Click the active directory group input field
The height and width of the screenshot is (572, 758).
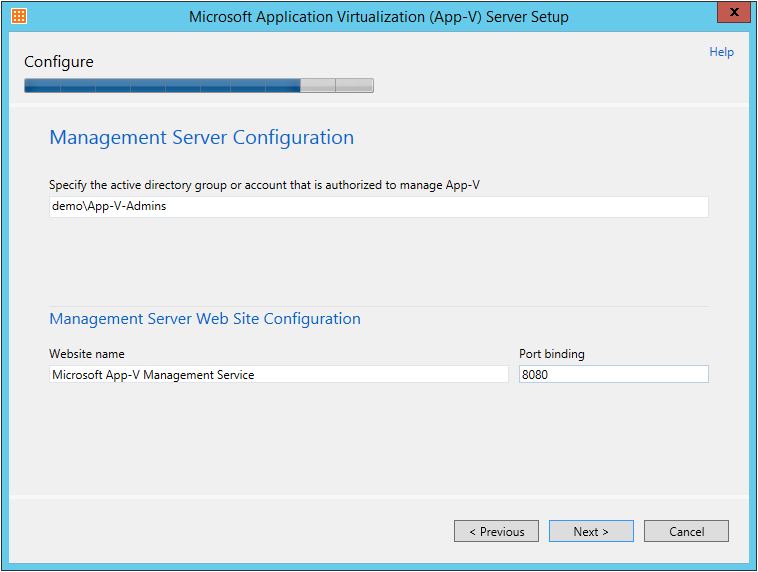[x=379, y=206]
